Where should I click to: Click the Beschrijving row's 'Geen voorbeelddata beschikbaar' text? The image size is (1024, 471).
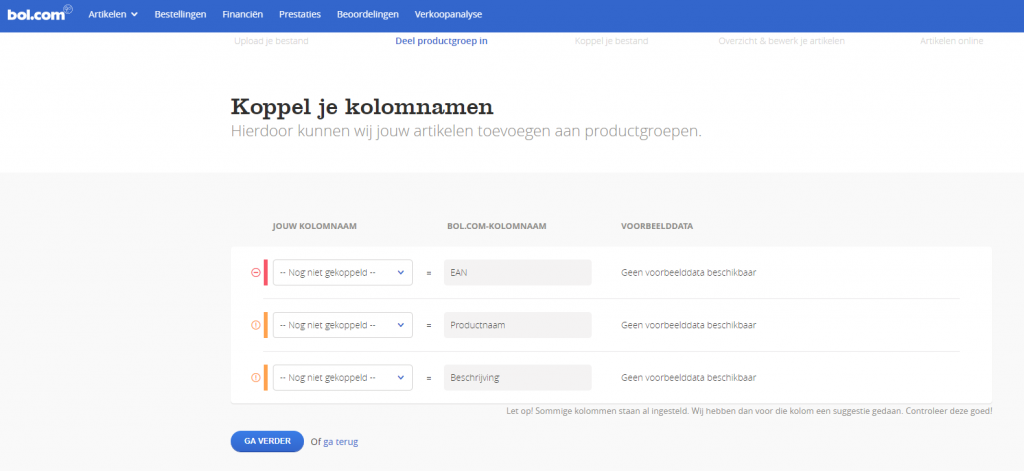click(x=688, y=378)
